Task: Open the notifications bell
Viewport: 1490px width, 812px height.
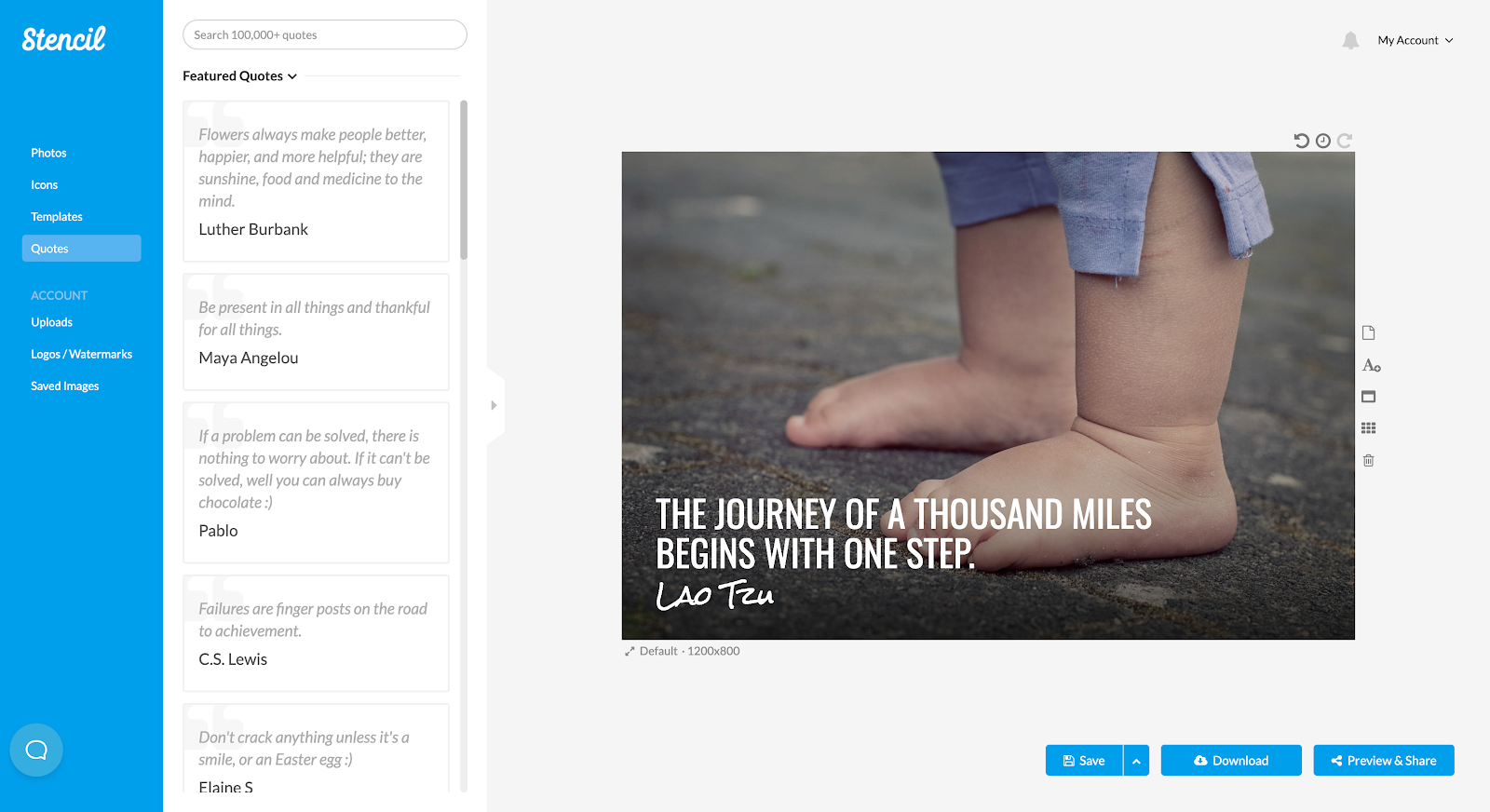Action: (x=1350, y=40)
